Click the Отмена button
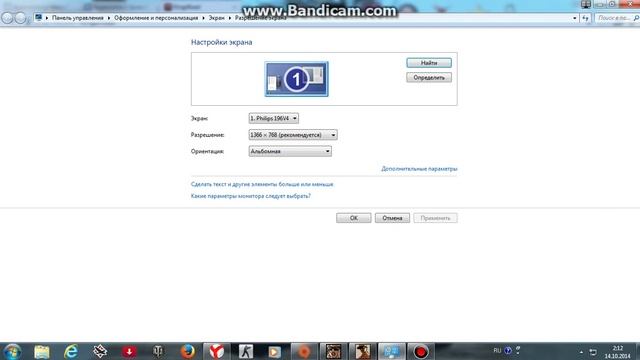The width and height of the screenshot is (640, 360). [x=392, y=218]
